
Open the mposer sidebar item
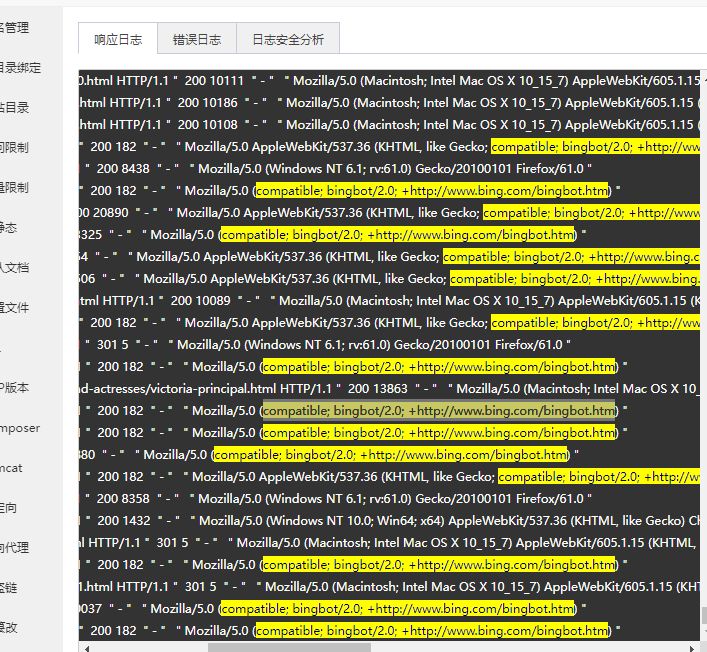[20, 428]
